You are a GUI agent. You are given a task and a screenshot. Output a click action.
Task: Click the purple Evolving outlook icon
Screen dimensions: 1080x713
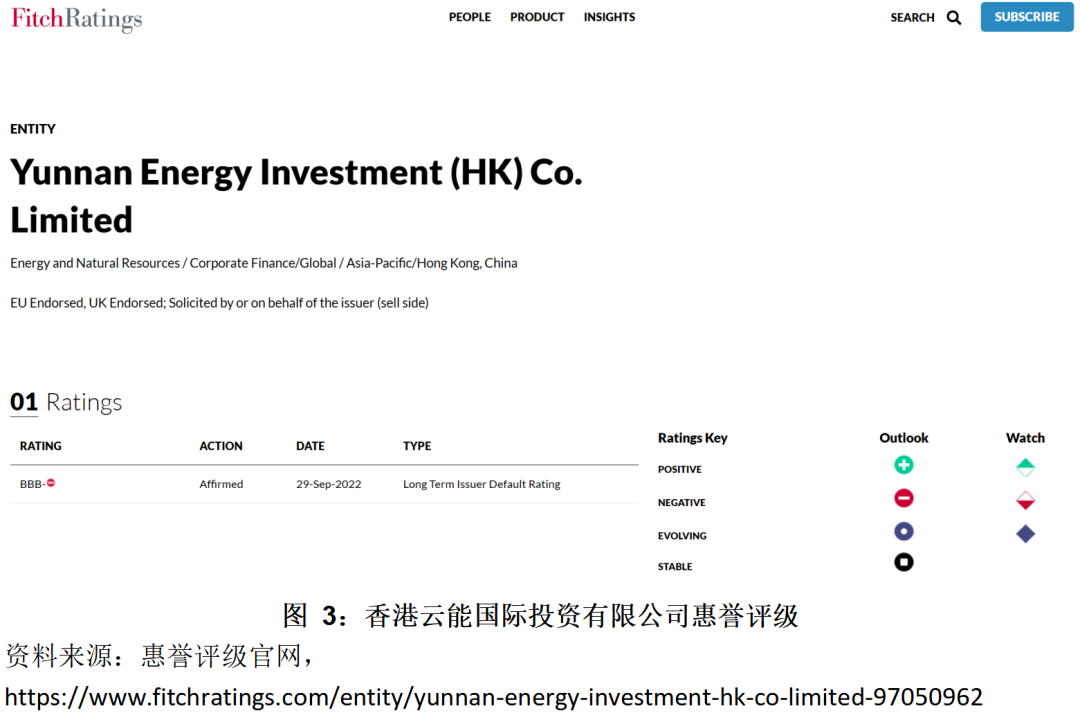904,531
